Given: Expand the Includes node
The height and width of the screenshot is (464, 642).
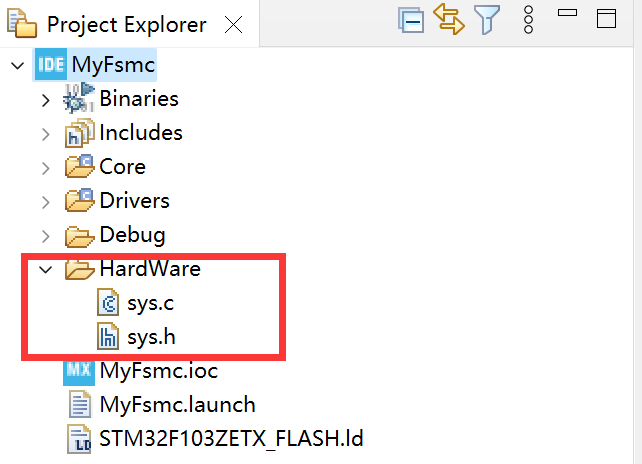Looking at the screenshot, I should coord(45,133).
